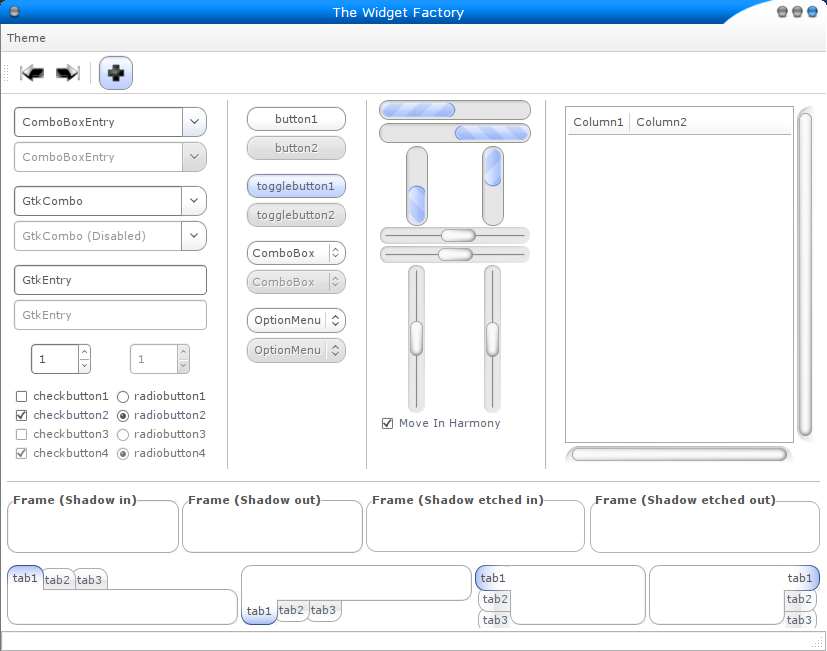Switch to tab2 in right-tabbed notebook
This screenshot has height=651, width=827.
click(x=800, y=599)
